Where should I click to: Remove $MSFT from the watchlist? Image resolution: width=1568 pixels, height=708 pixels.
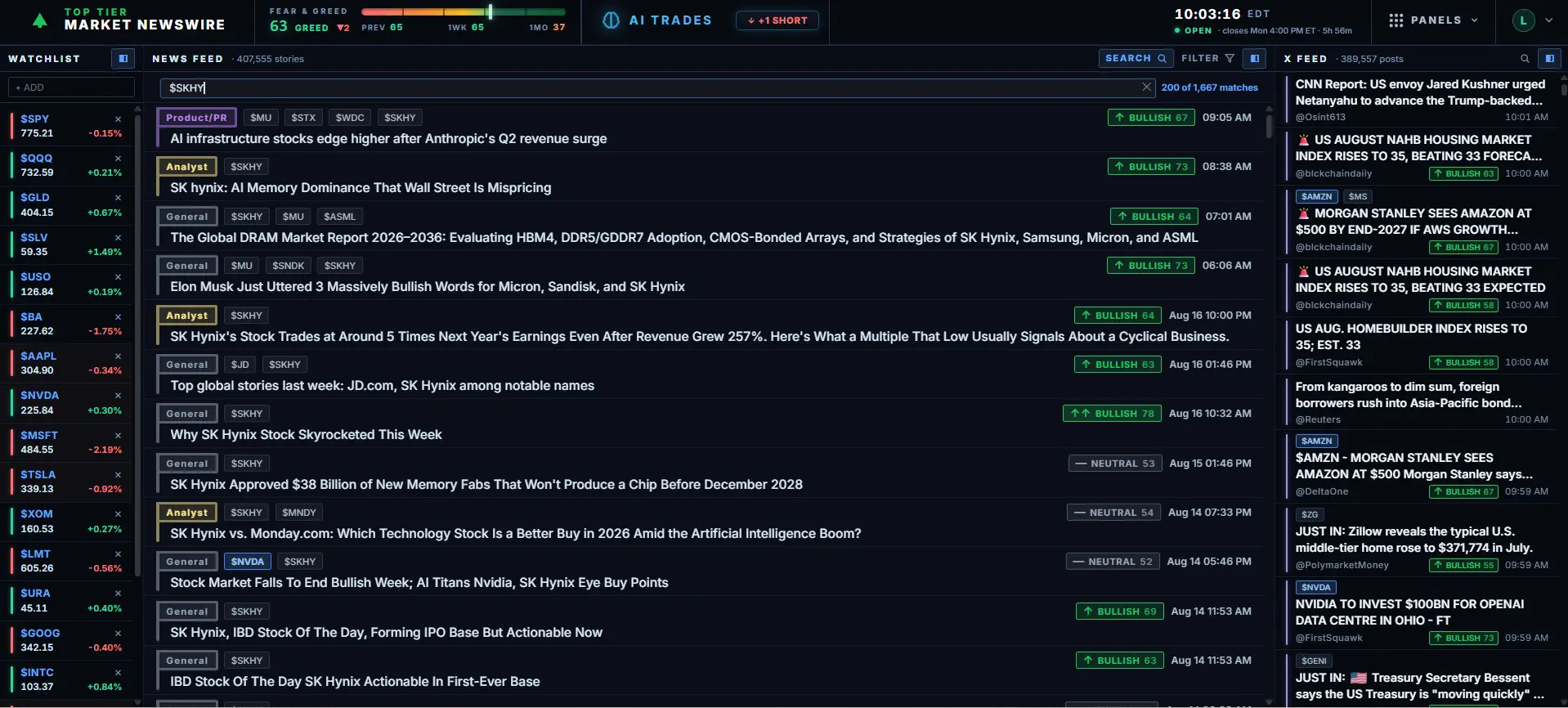[x=118, y=436]
